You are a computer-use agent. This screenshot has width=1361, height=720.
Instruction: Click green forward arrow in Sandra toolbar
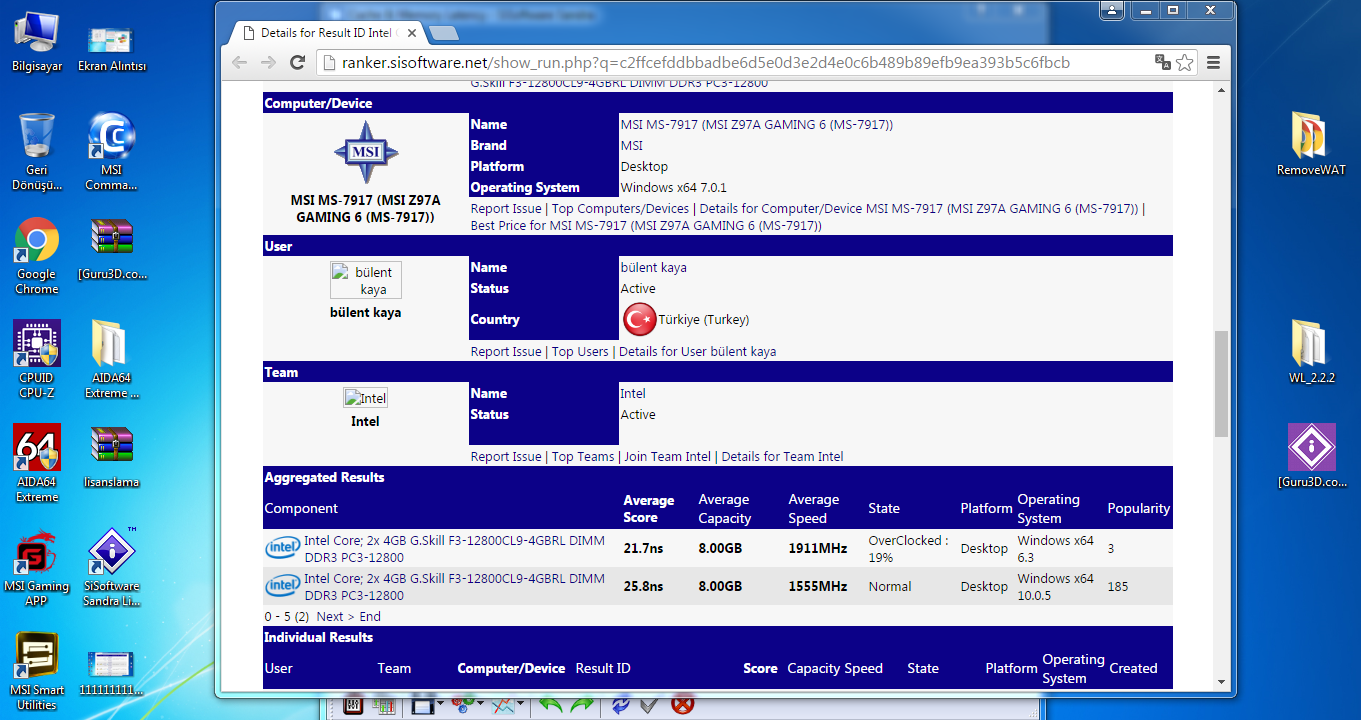click(x=583, y=704)
